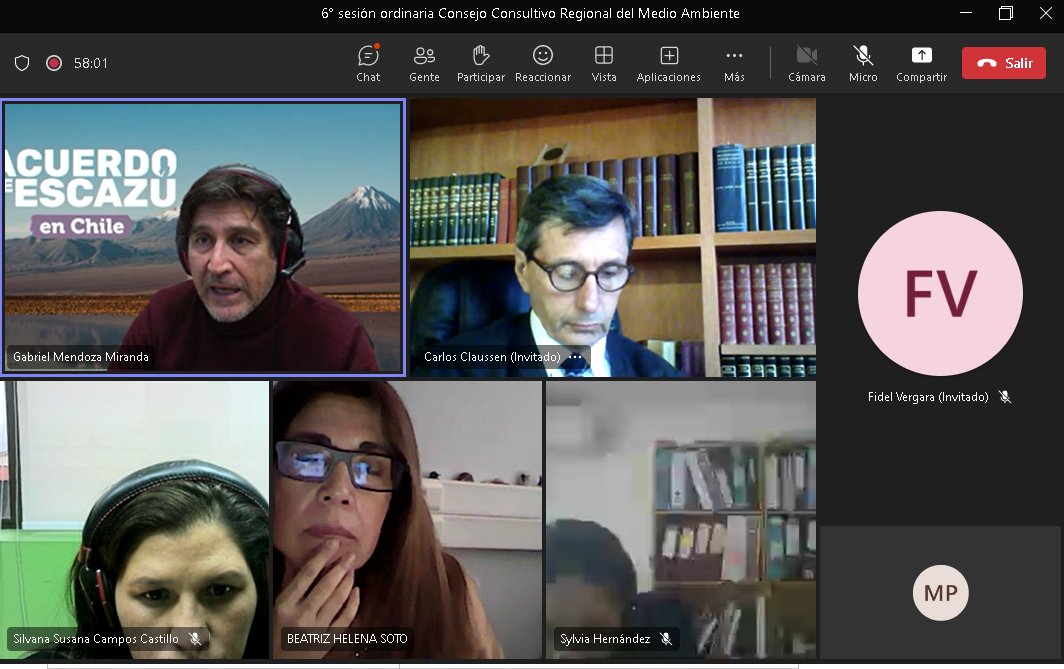Show the Gente participants list

point(424,64)
